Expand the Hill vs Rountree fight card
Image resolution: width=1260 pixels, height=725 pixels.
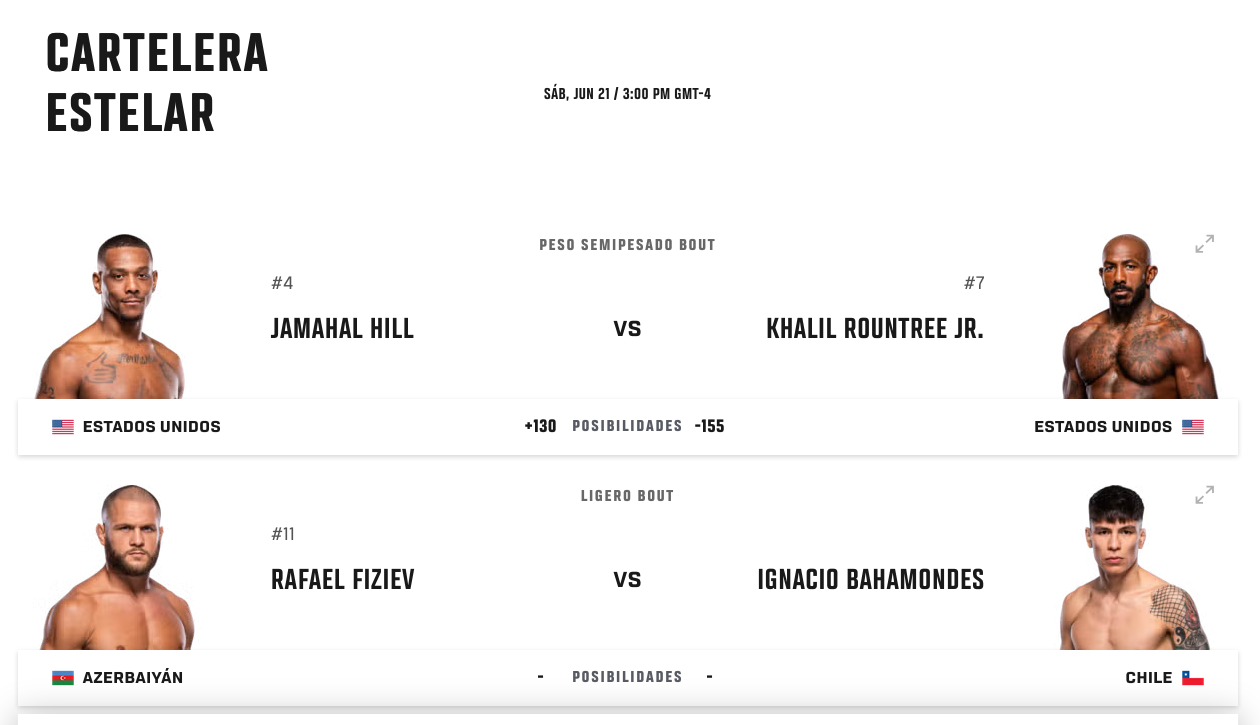pyautogui.click(x=1204, y=244)
